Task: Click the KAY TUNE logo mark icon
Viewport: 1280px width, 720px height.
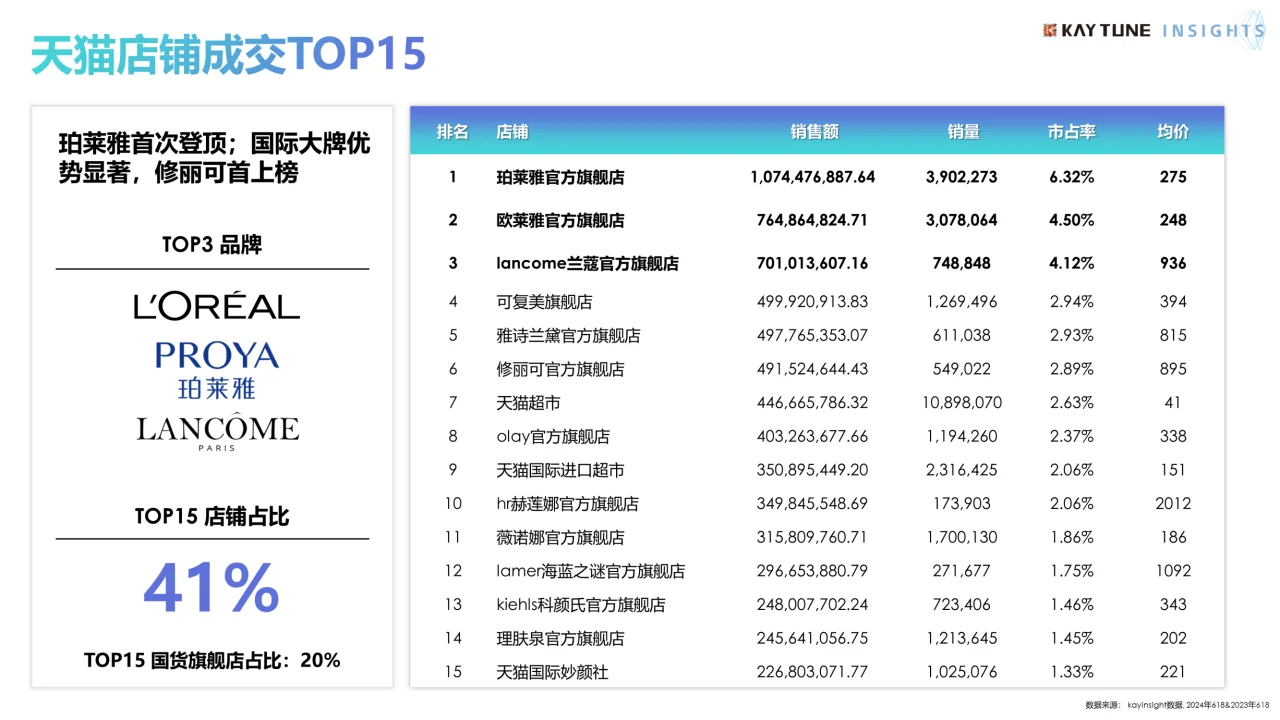Action: [1048, 30]
